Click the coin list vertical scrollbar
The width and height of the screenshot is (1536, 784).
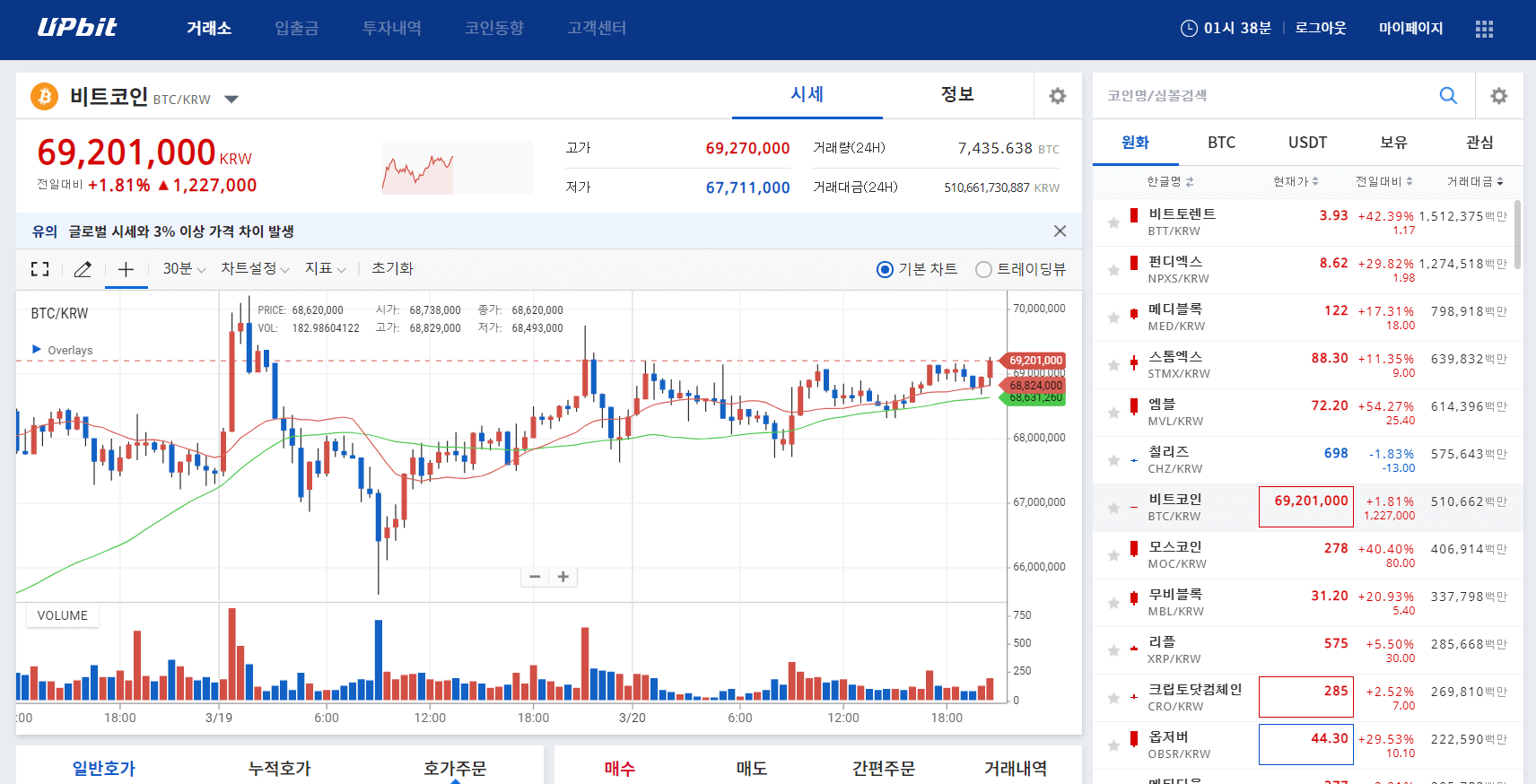point(1517,234)
